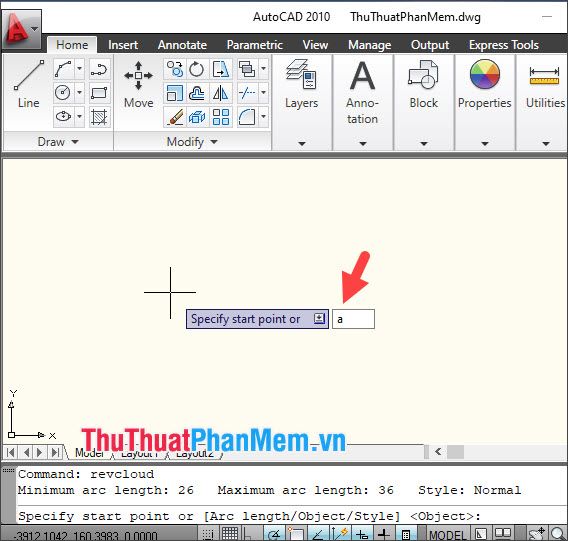568x541 pixels.
Task: Select the Circle tool
Action: pos(63,93)
